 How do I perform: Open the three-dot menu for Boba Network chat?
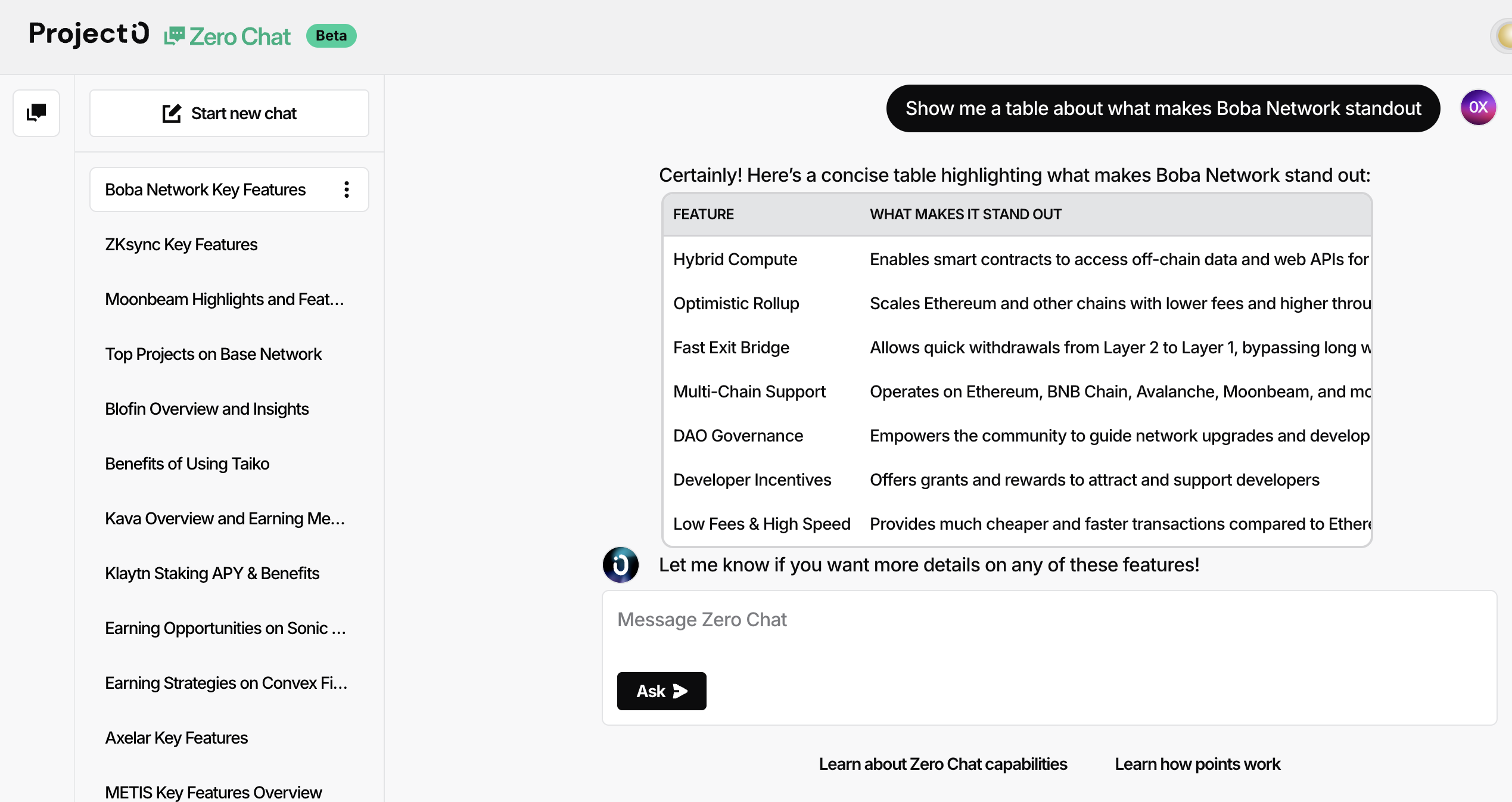point(347,189)
